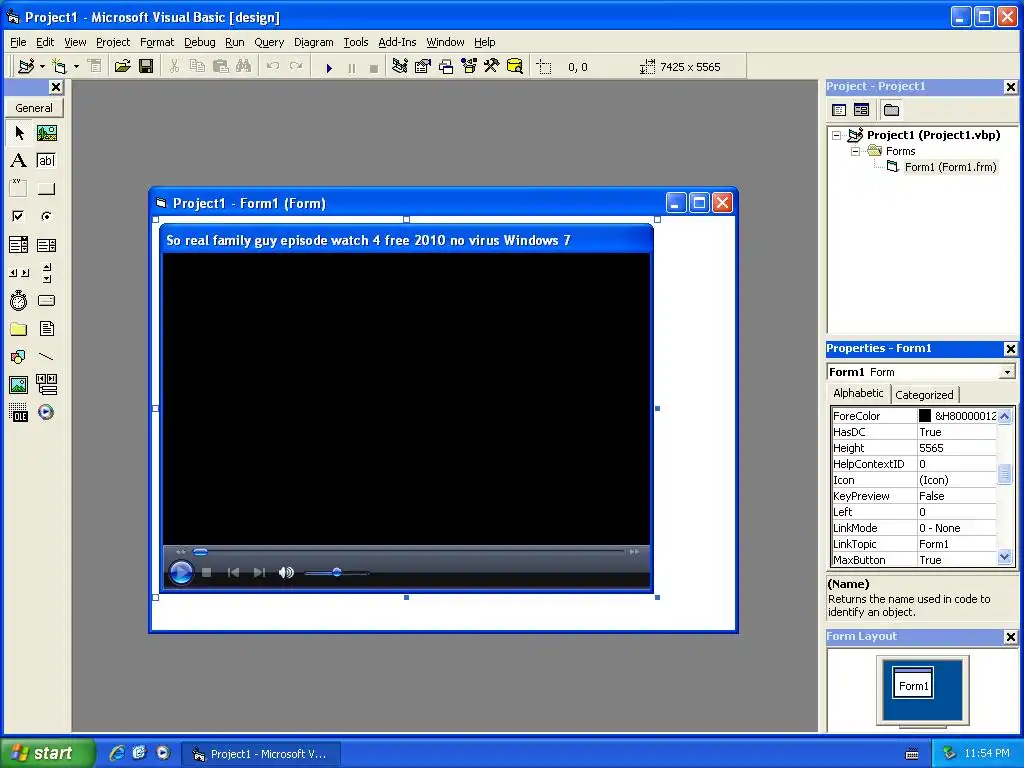
Task: Select the Pointer tool in toolbox
Action: pyautogui.click(x=19, y=133)
